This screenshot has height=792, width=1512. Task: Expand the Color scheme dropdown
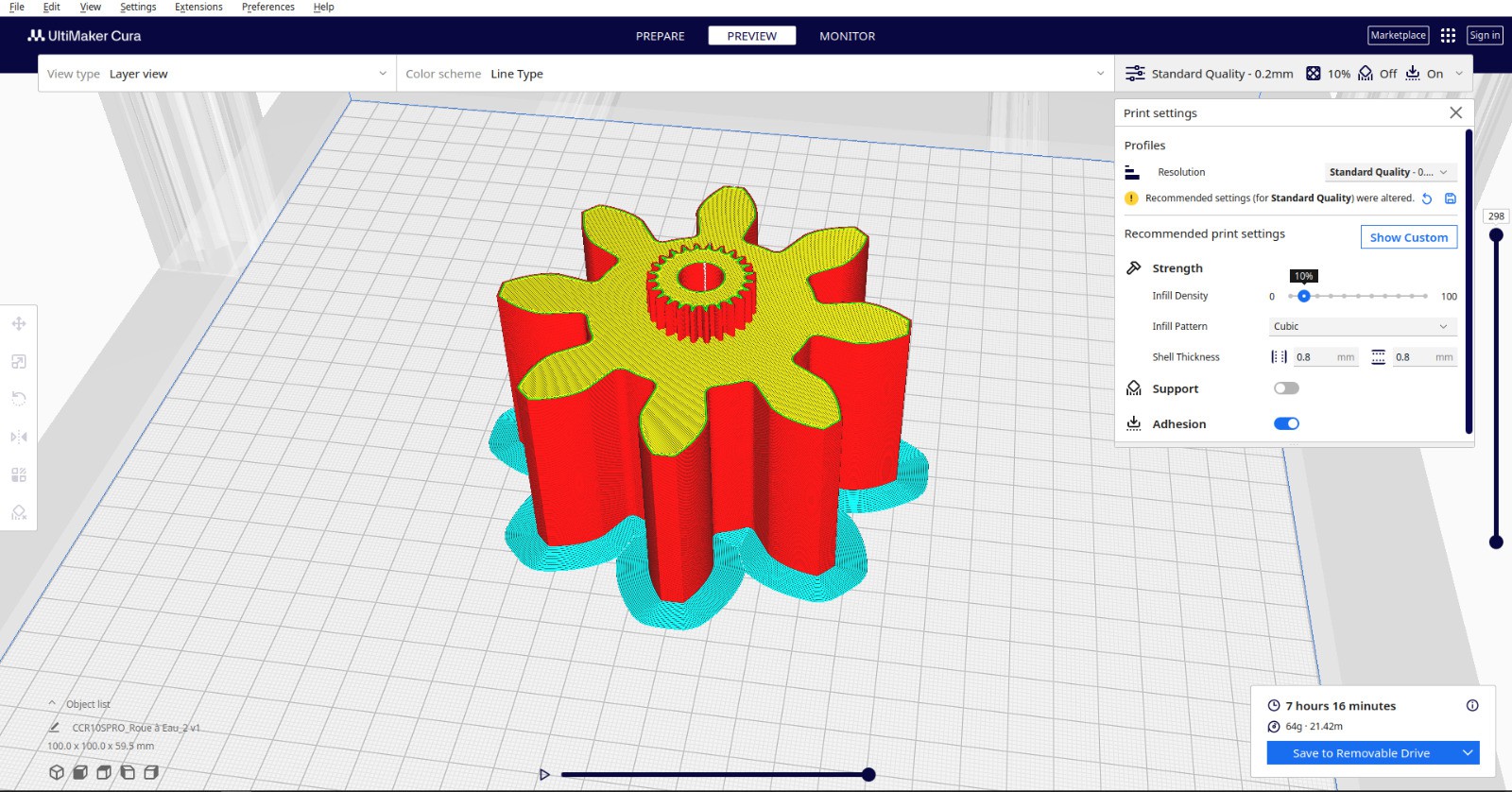(x=754, y=74)
